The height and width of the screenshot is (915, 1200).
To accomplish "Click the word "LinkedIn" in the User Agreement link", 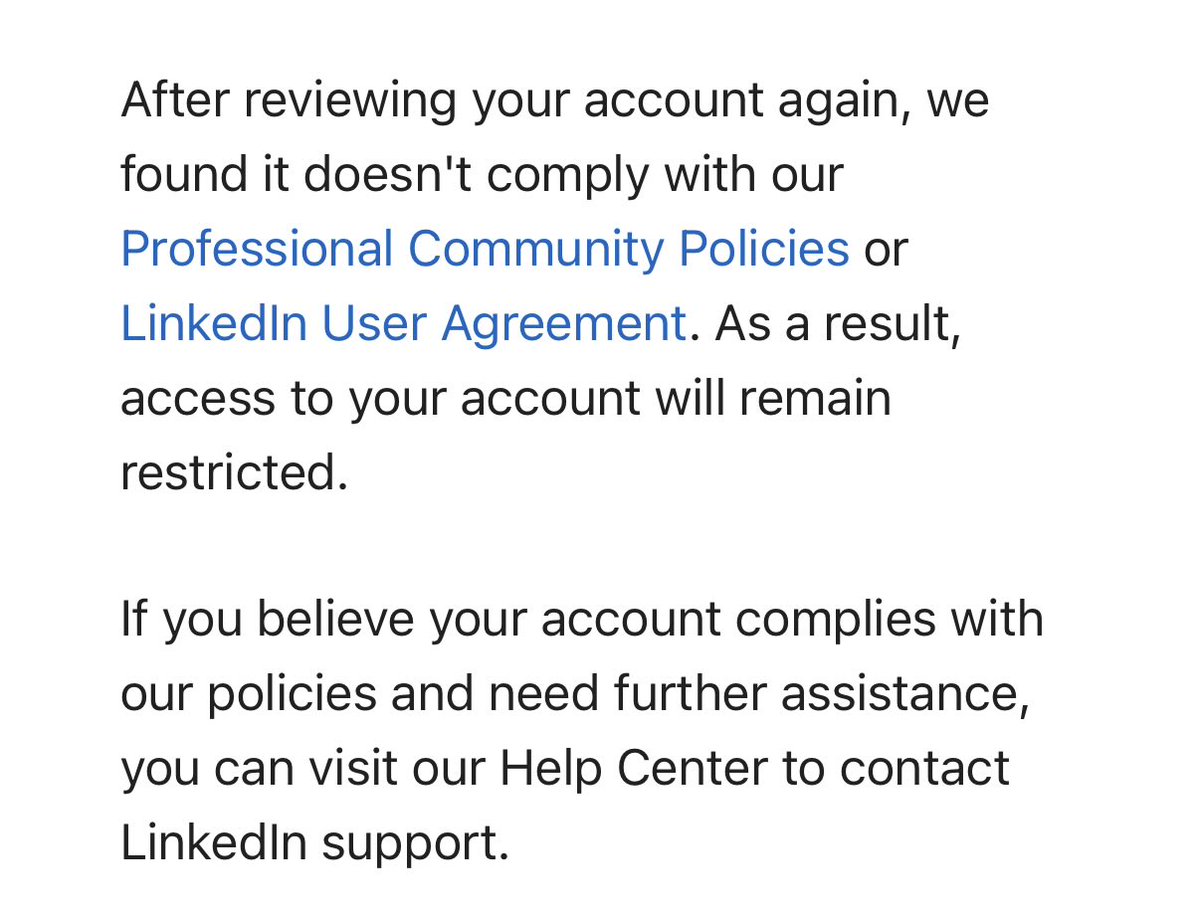I will [x=214, y=324].
